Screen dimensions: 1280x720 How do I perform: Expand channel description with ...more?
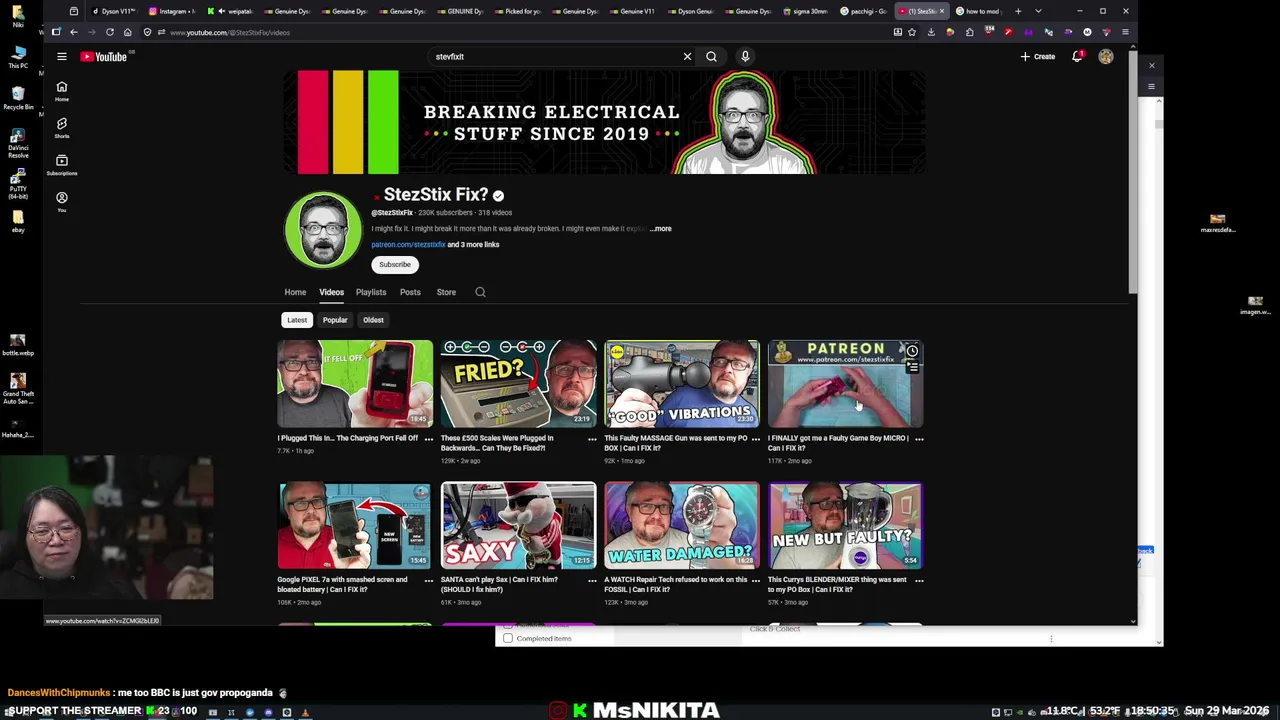tap(661, 229)
